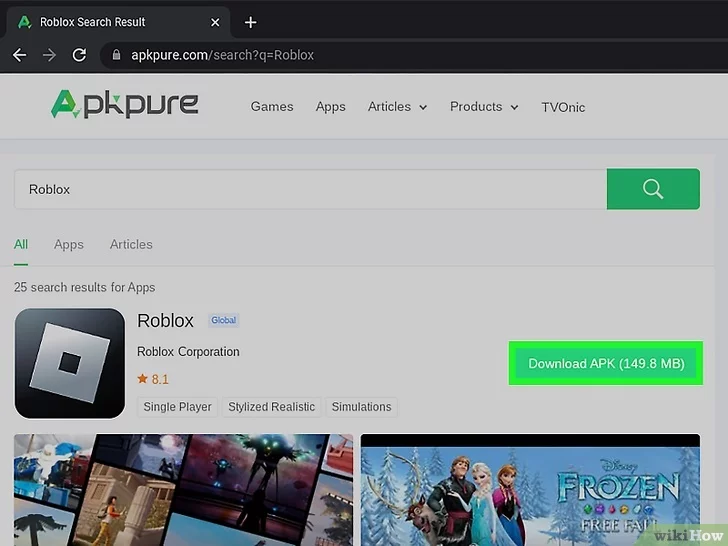This screenshot has width=728, height=546.
Task: Select the Roblox Search Result browser tab
Action: pos(116,22)
